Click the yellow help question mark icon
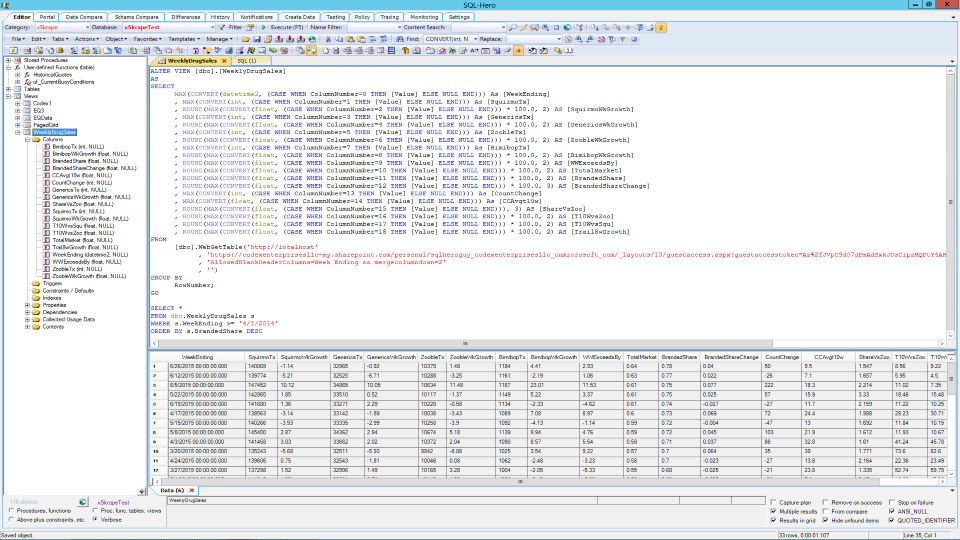 coord(661,28)
